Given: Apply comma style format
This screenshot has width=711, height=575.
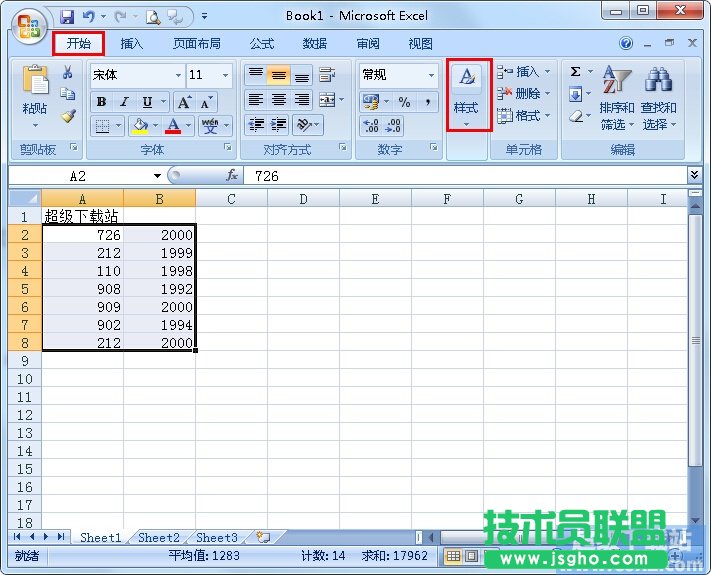Looking at the screenshot, I should (x=428, y=102).
